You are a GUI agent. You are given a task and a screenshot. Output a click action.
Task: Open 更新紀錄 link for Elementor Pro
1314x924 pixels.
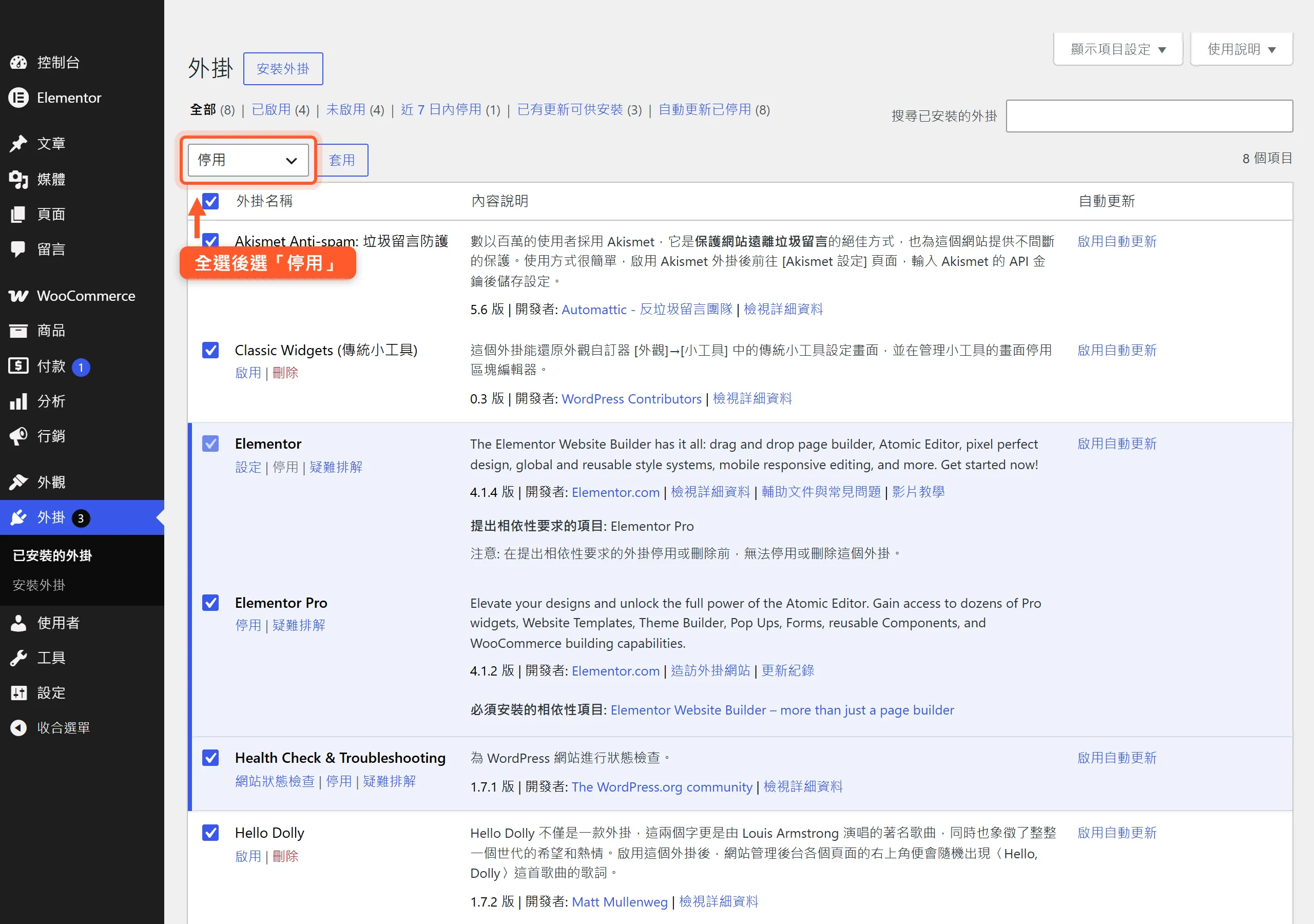coord(787,671)
